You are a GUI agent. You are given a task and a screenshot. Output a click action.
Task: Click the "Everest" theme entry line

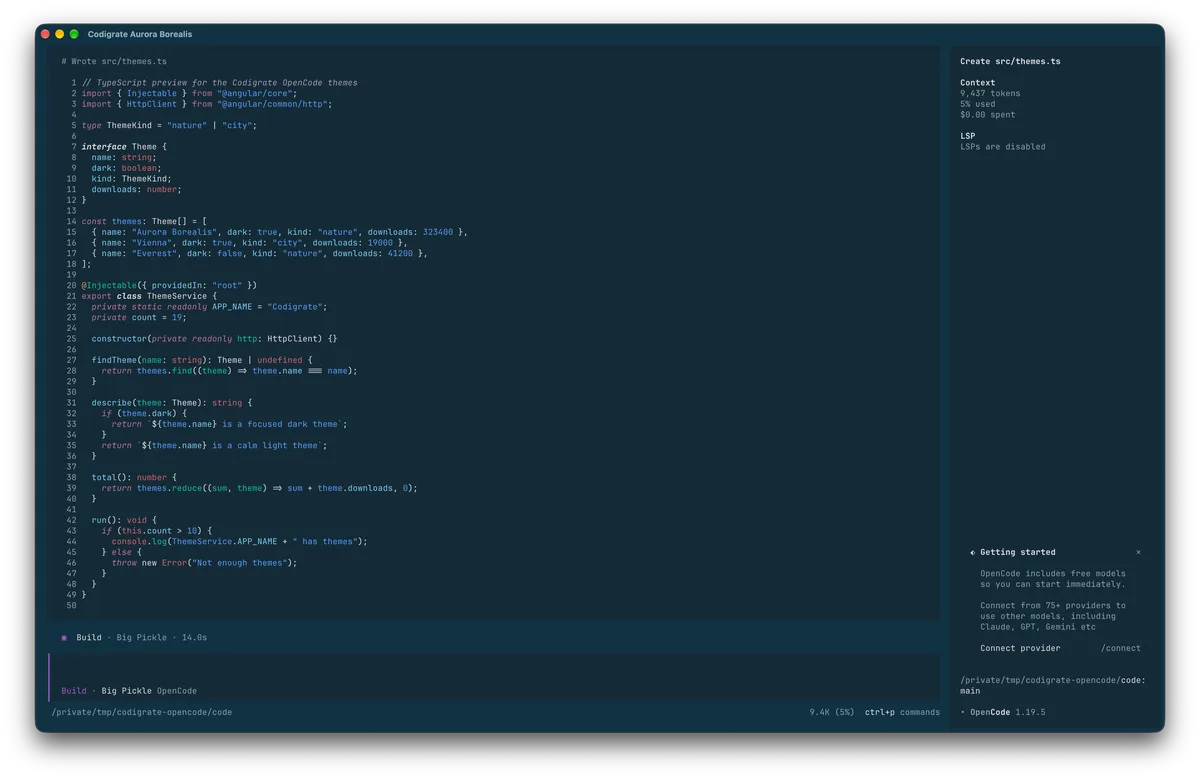pos(259,253)
